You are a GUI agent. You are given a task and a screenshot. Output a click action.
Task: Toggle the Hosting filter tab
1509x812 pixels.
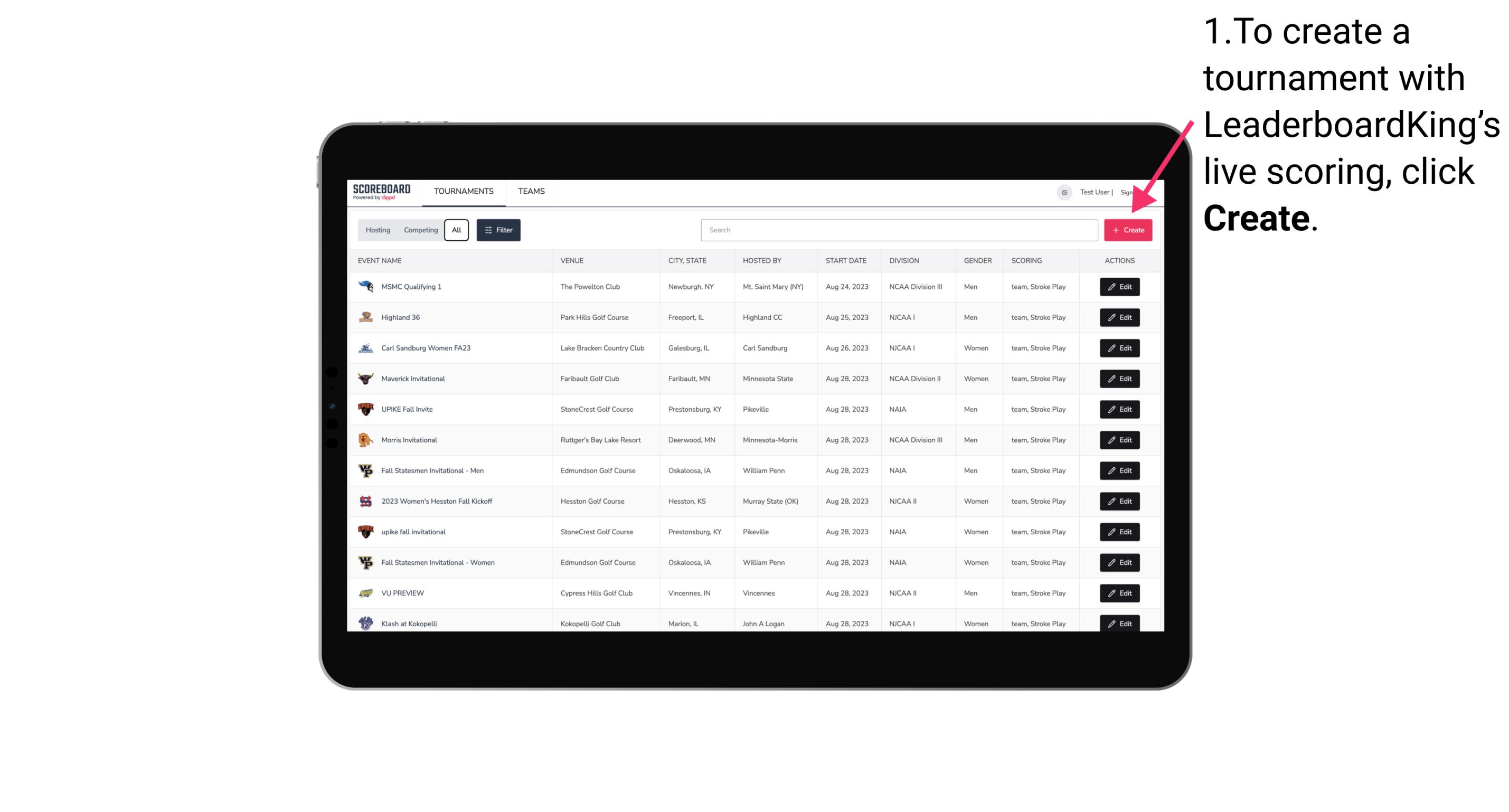[378, 230]
